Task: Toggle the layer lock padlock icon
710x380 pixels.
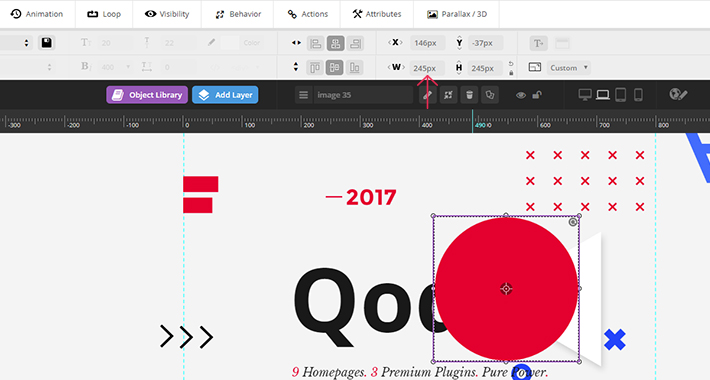Action: 537,95
